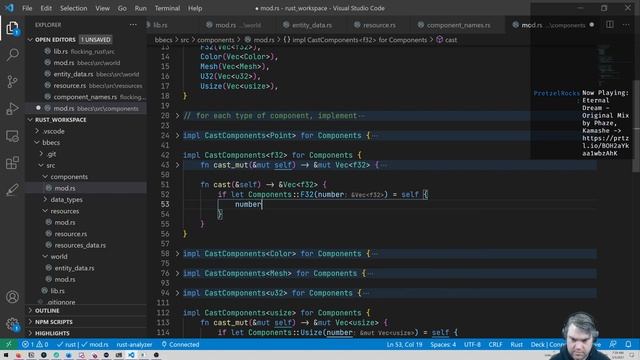Click the bbecs breadcrumb segment
The height and width of the screenshot is (360, 640).
pos(163,40)
